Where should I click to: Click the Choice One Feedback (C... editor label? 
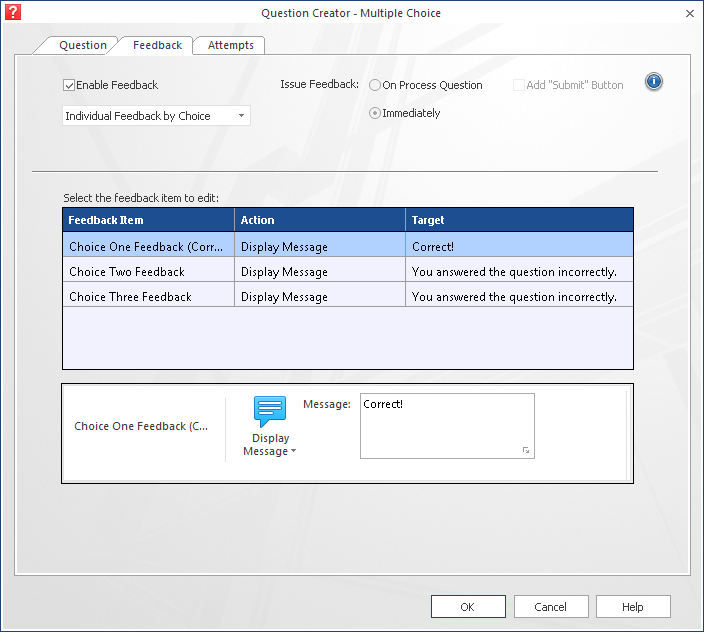pos(141,426)
